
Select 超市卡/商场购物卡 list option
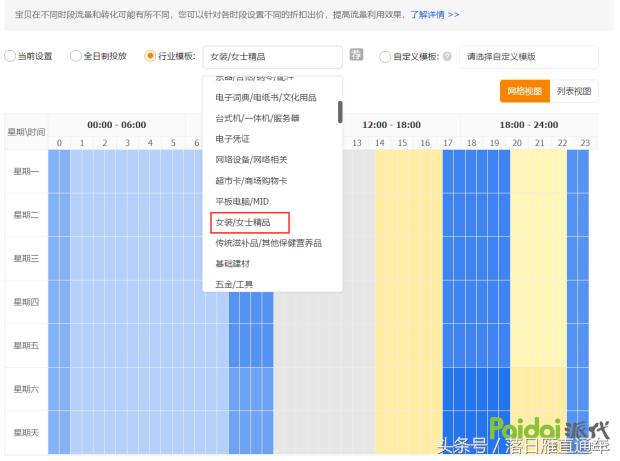pos(251,181)
